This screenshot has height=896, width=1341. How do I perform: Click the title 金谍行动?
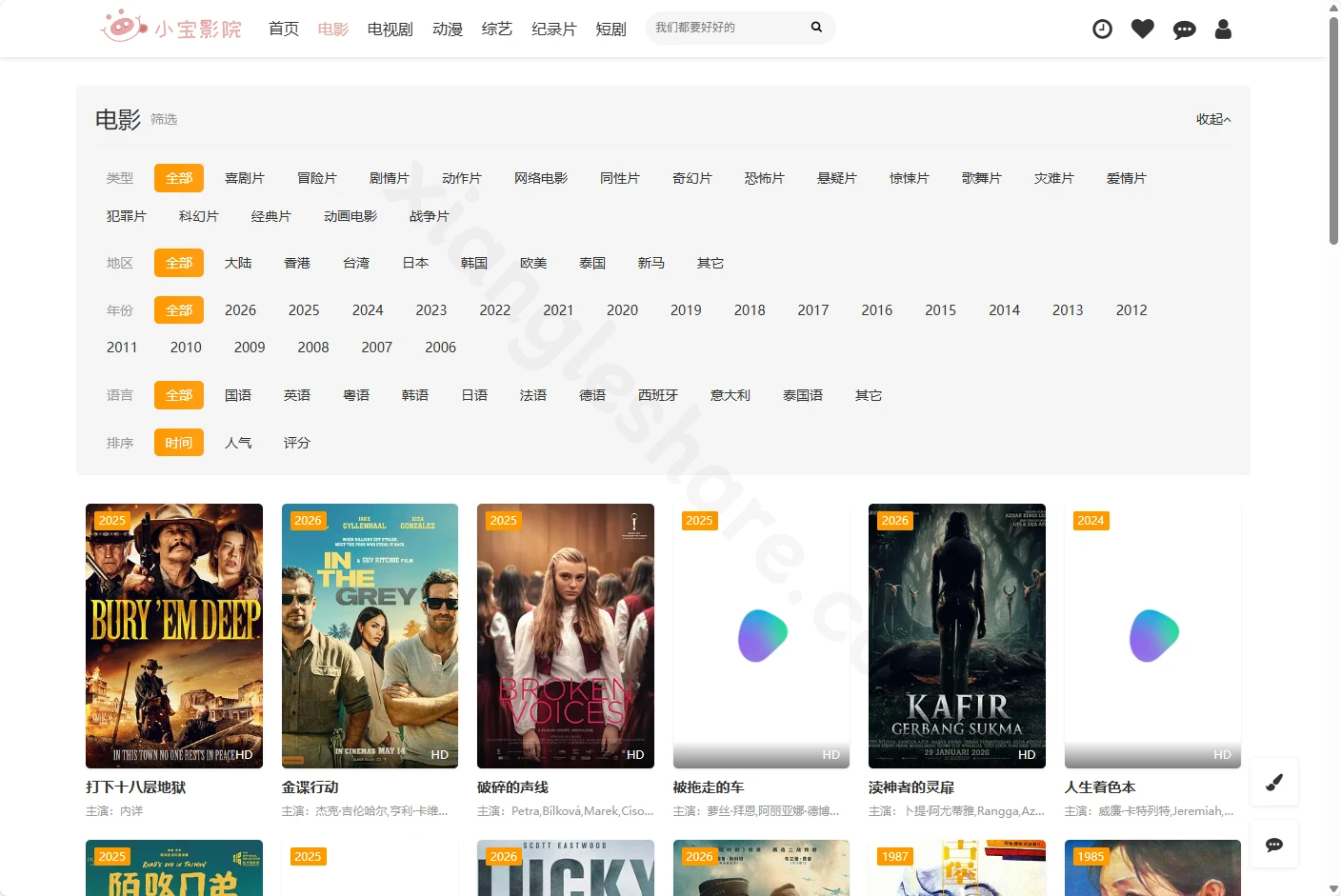coord(310,787)
